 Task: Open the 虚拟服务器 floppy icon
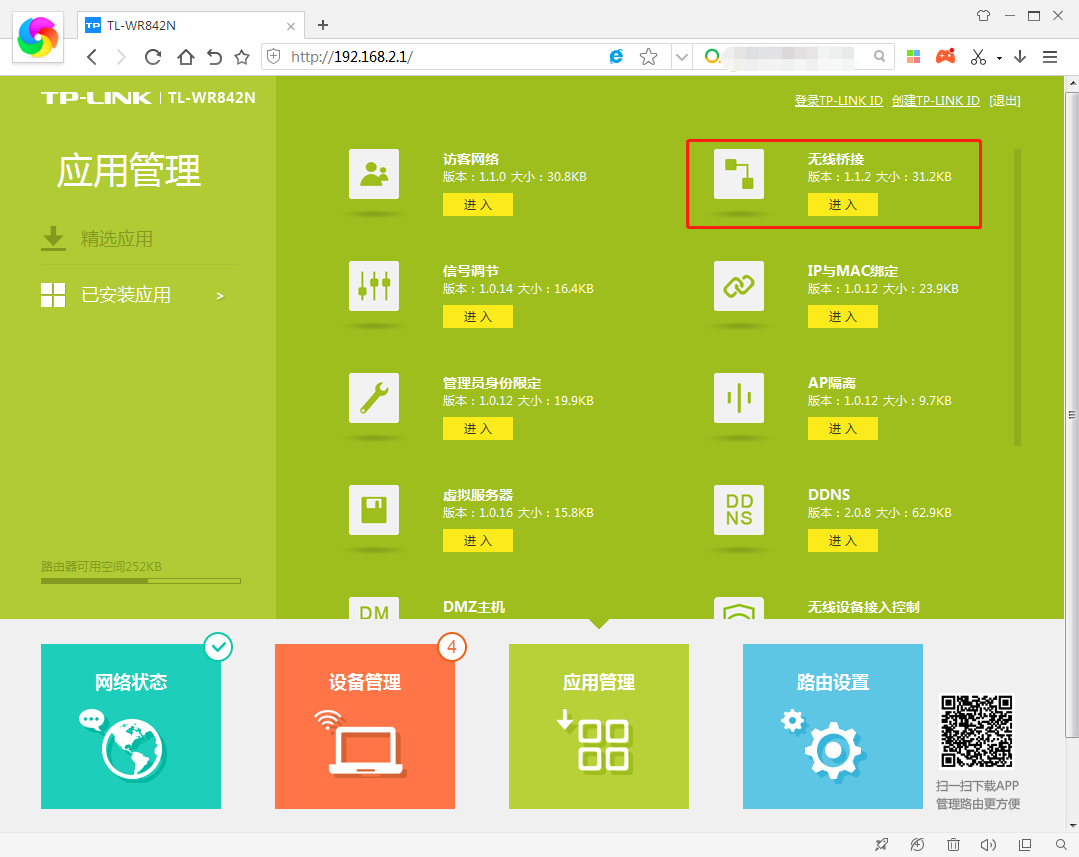pyautogui.click(x=374, y=510)
